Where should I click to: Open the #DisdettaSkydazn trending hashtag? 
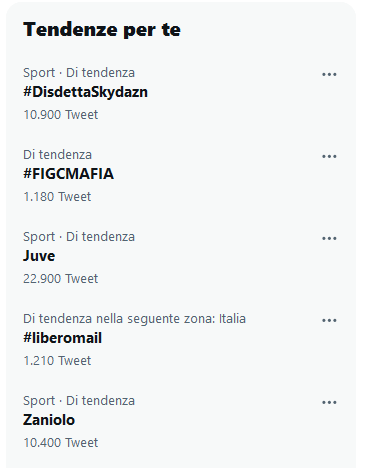(85, 92)
